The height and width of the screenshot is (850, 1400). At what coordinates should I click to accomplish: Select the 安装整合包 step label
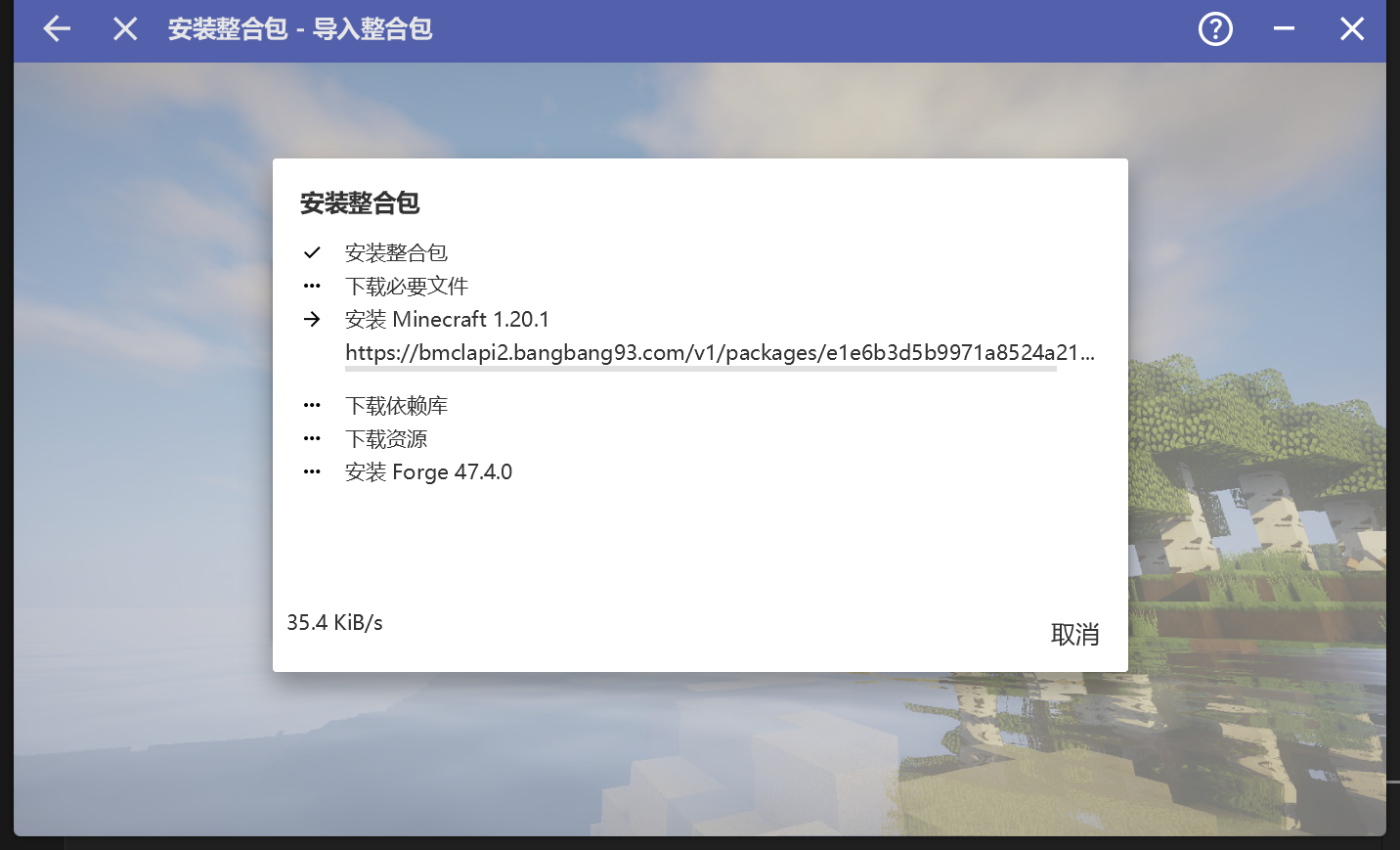395,252
